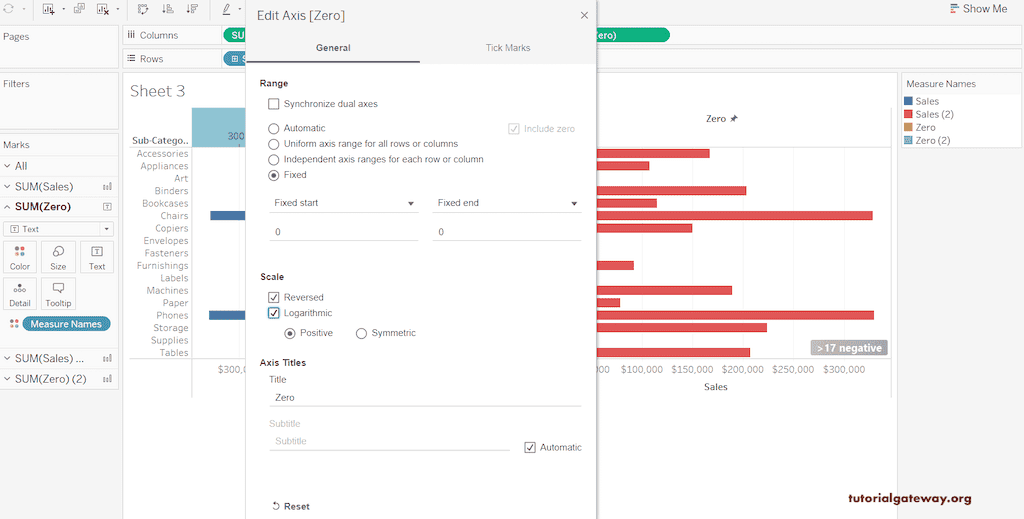Viewport: 1024px width, 519px height.
Task: Click the axis Title input field
Action: point(425,397)
